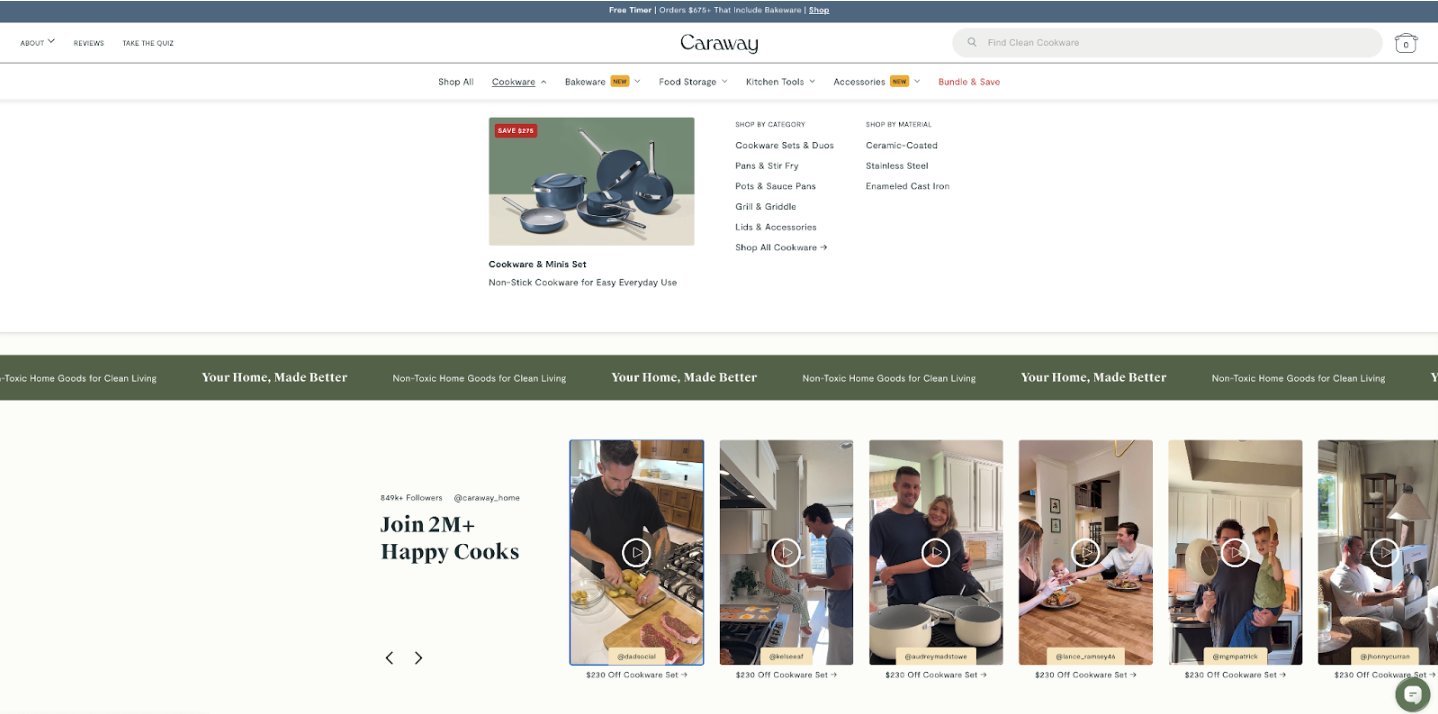
Task: Open $230 Off link under @audreymadstowe
Action: point(935,675)
